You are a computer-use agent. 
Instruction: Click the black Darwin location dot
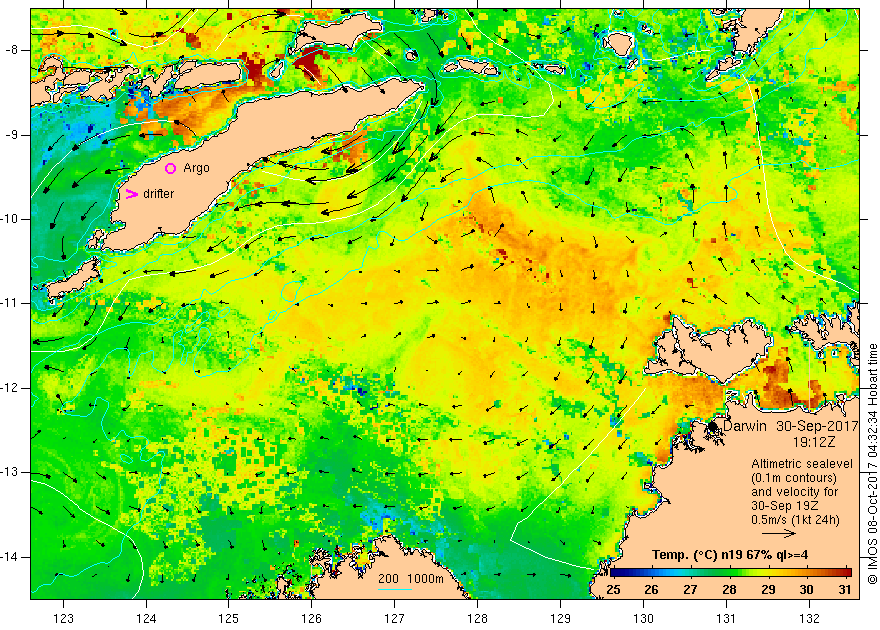click(x=713, y=426)
